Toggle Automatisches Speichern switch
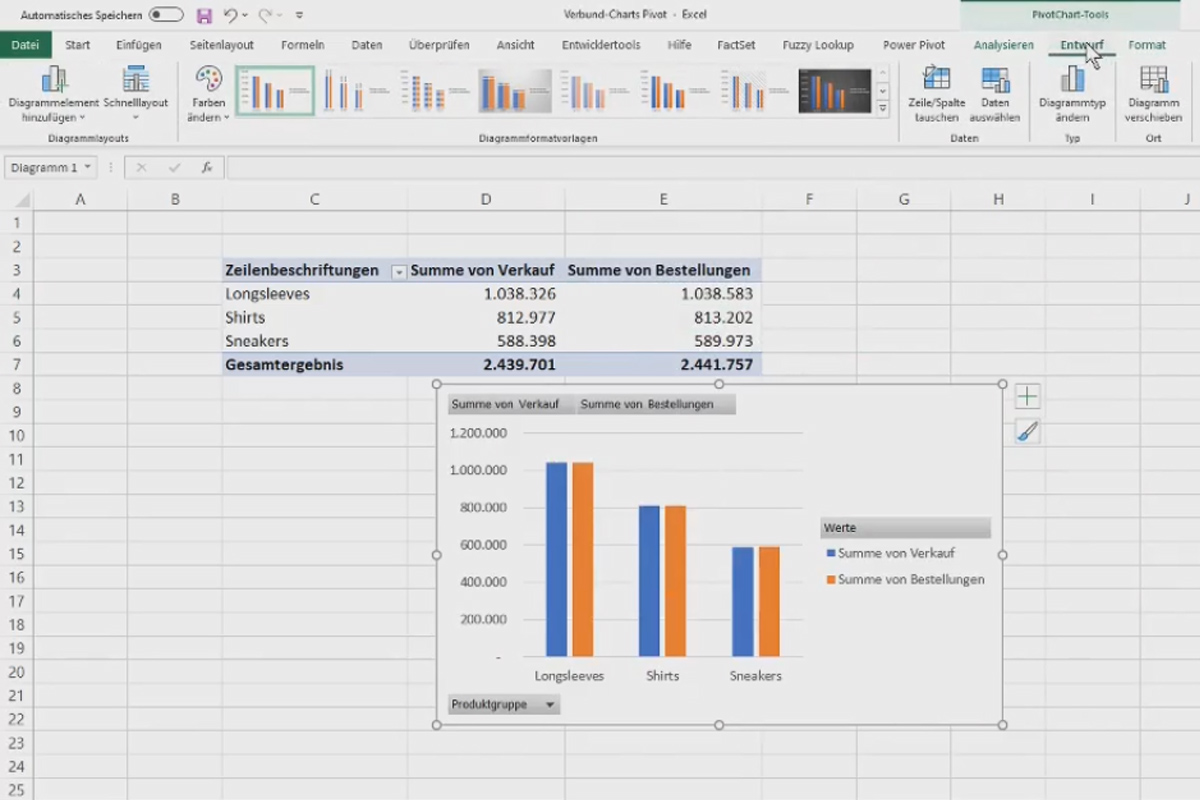This screenshot has height=800, width=1200. coord(166,15)
